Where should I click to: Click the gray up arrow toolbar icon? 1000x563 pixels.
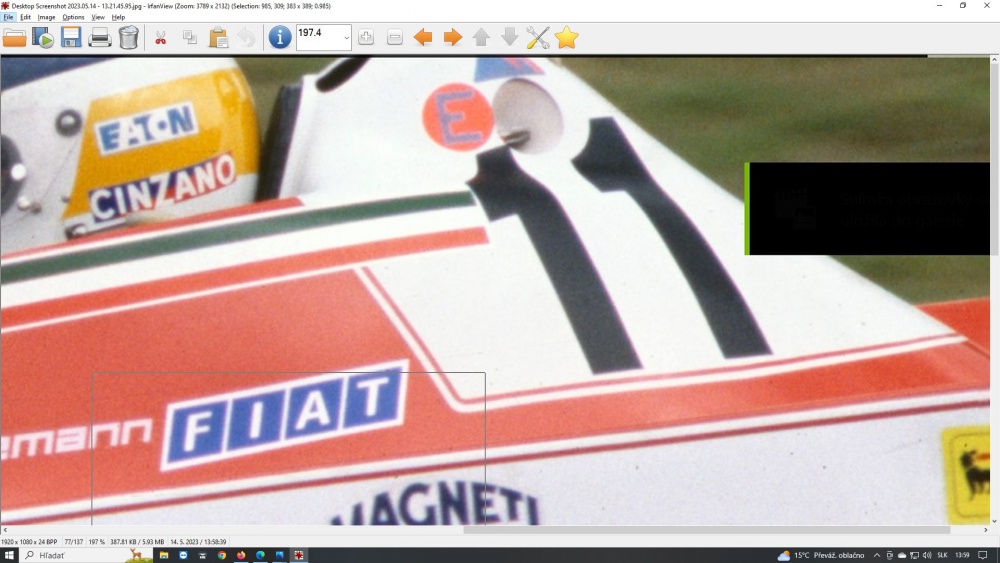click(x=482, y=37)
